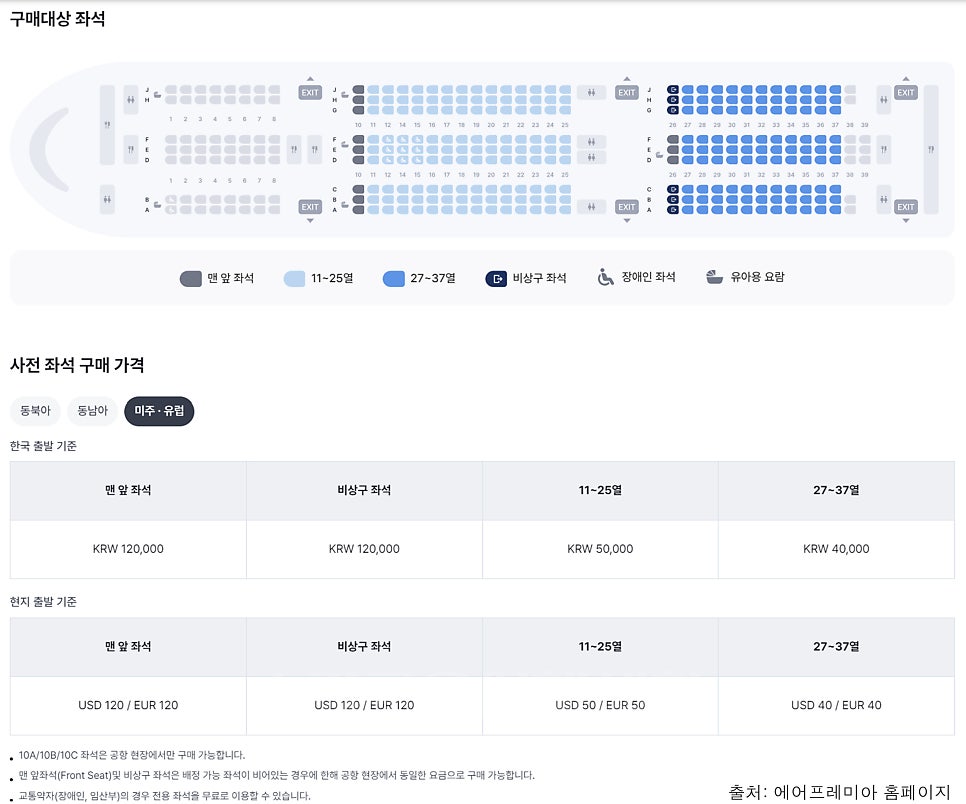Select the 미주·유럽 tab
This screenshot has width=966, height=804.
158,411
